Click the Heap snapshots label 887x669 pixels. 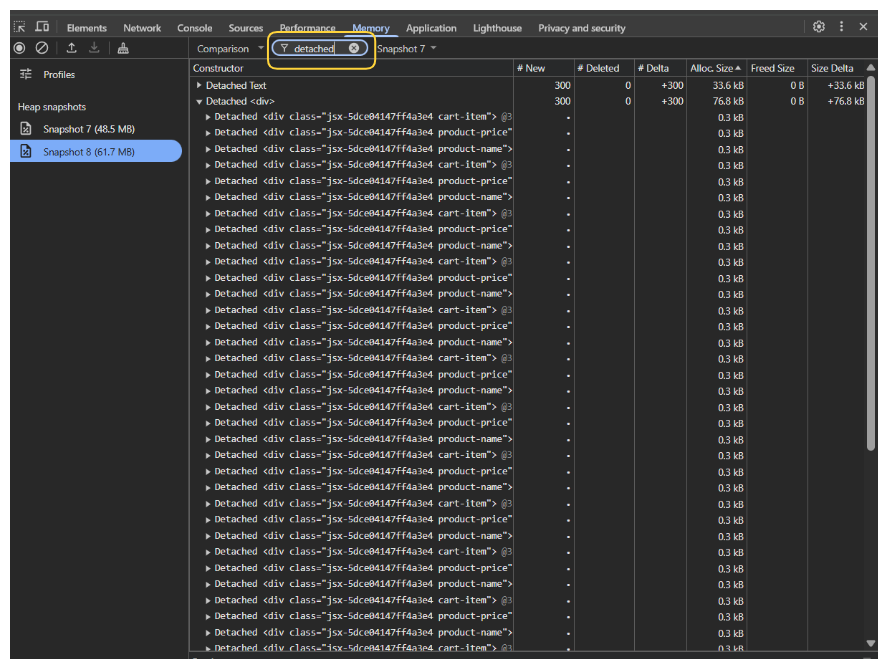pyautogui.click(x=51, y=106)
